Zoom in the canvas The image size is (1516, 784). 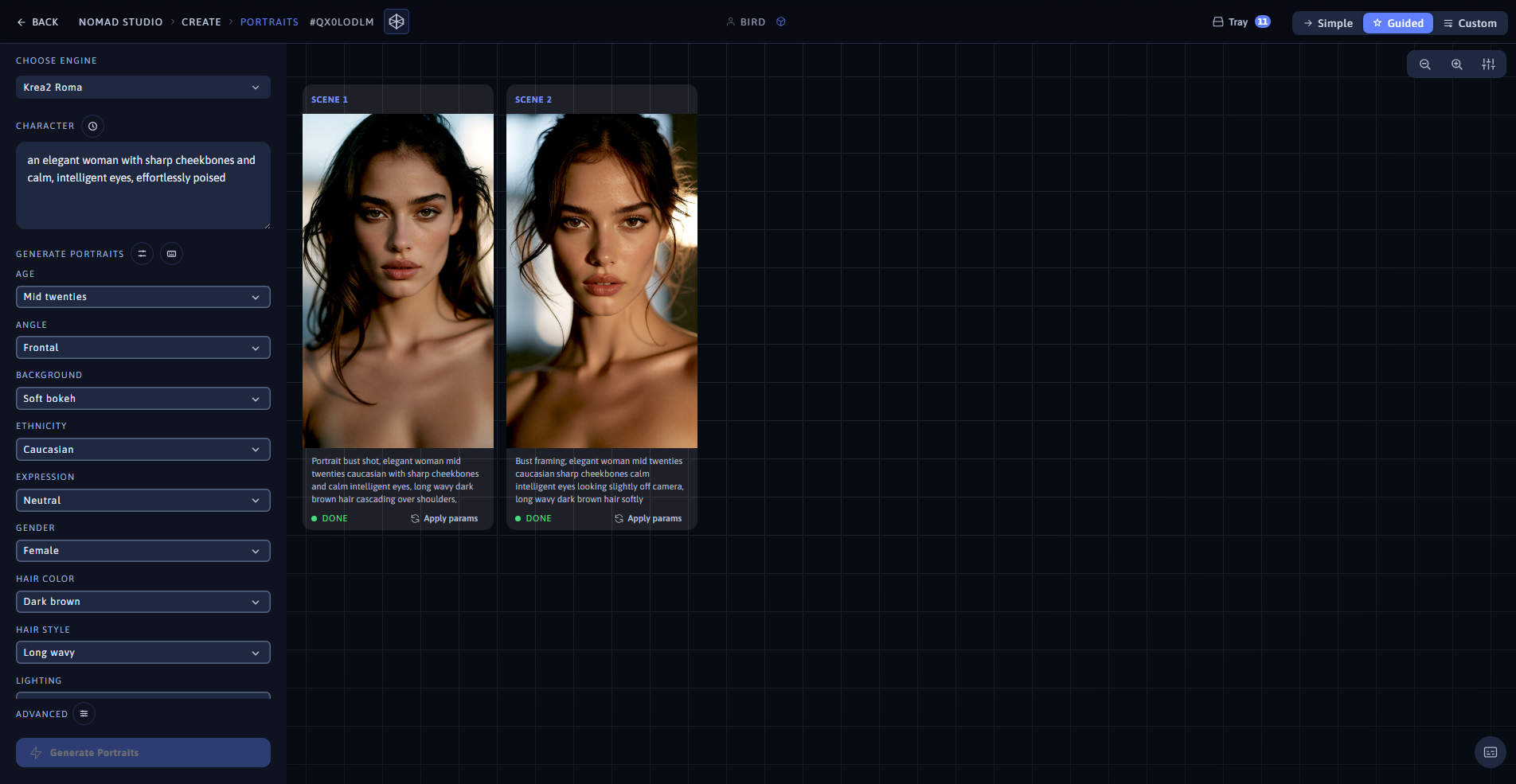click(1457, 64)
